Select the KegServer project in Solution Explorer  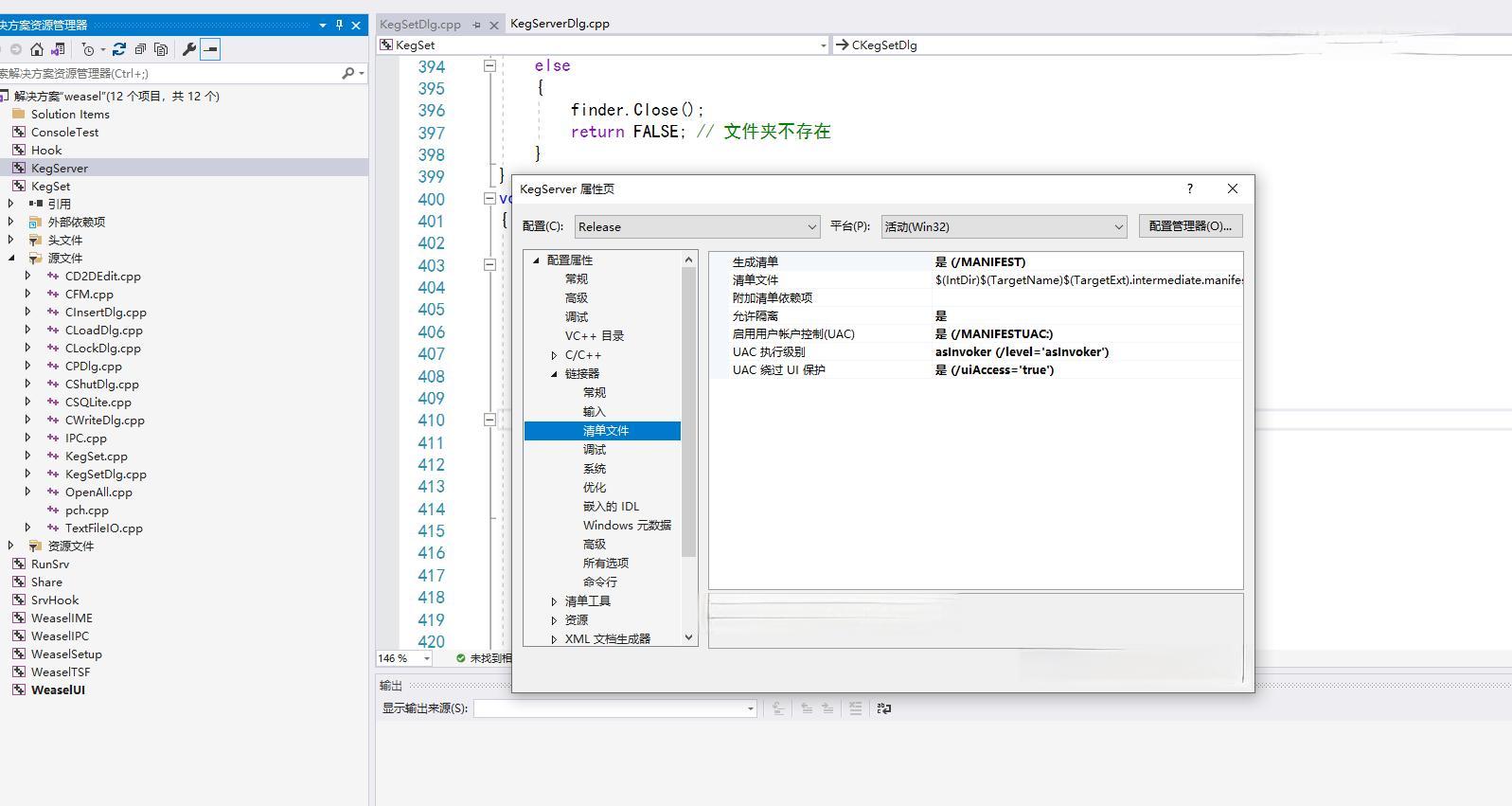(x=59, y=168)
